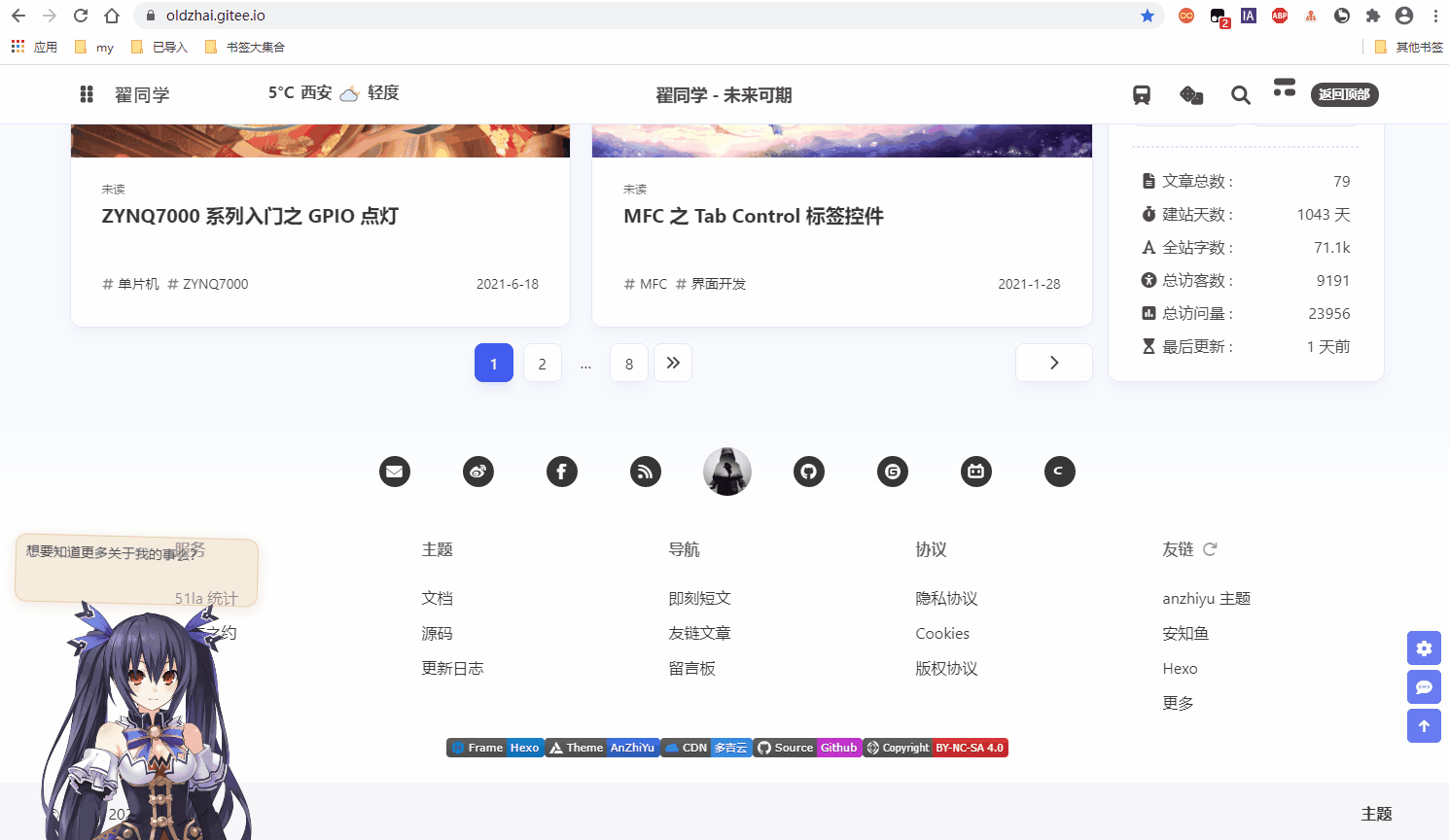The height and width of the screenshot is (840, 1449).
Task: Open the Facebook social icon
Action: tap(562, 472)
